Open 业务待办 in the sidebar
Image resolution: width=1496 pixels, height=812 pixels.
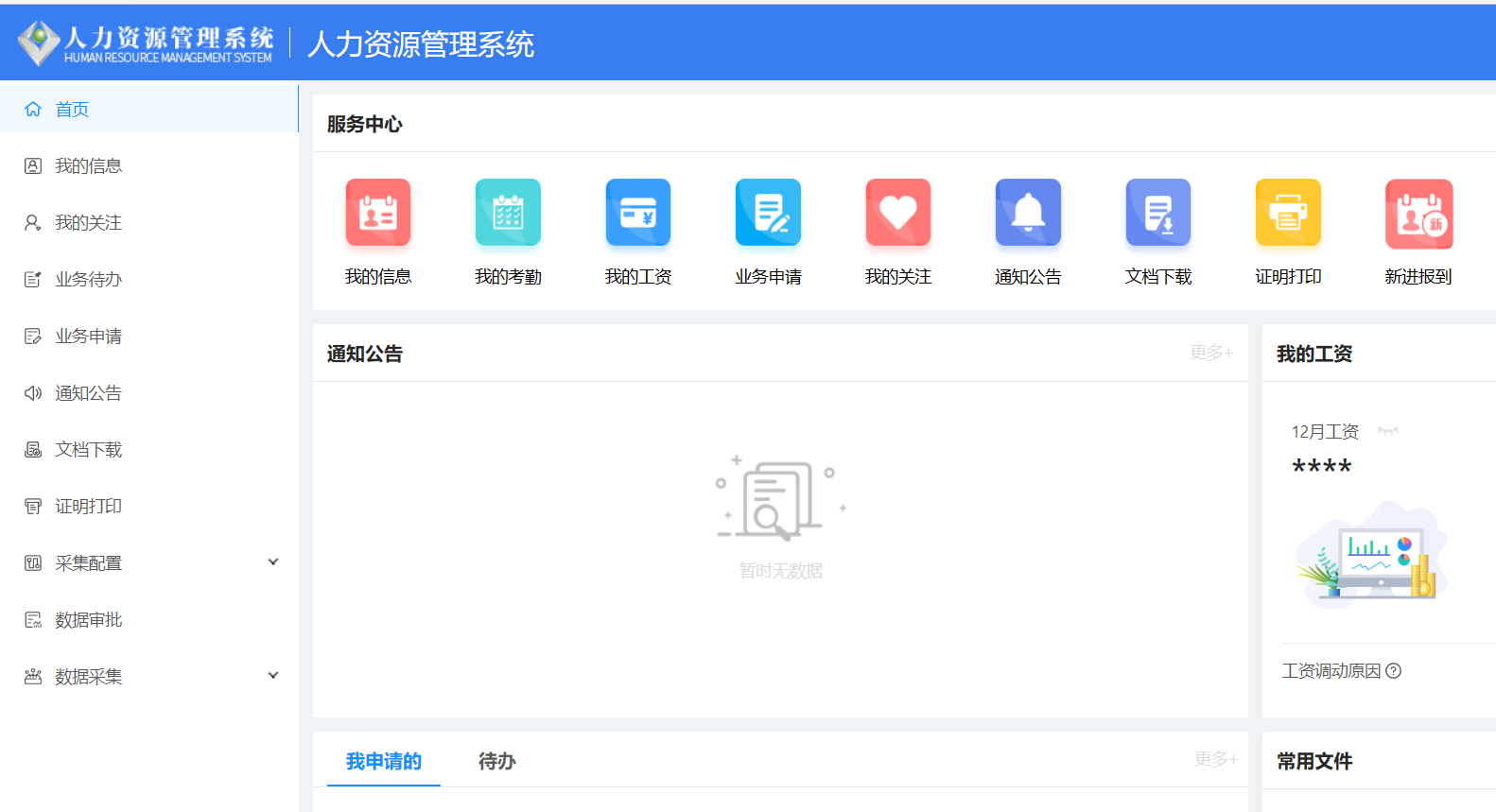click(88, 280)
